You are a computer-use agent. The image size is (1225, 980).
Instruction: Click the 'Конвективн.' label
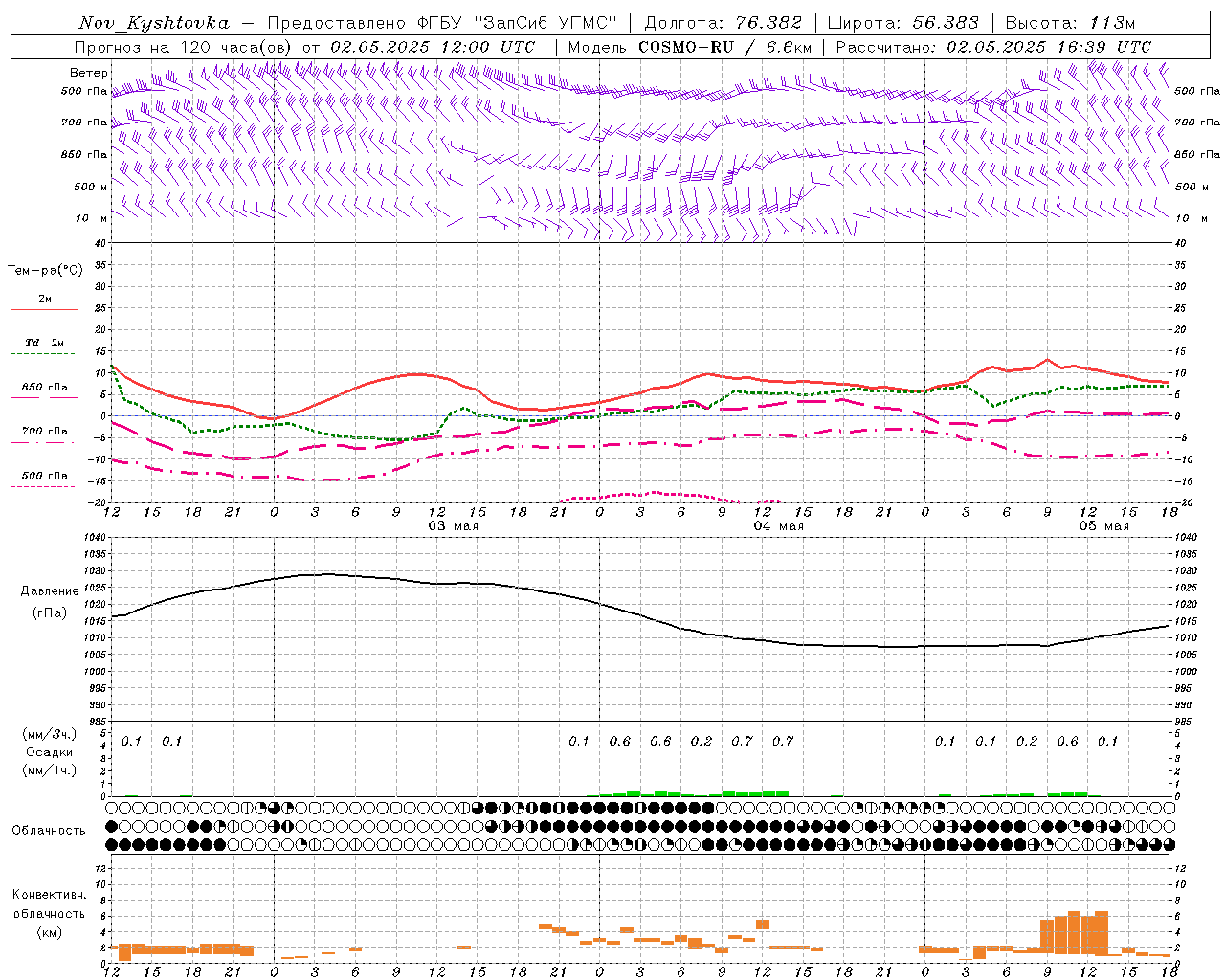coord(49,895)
